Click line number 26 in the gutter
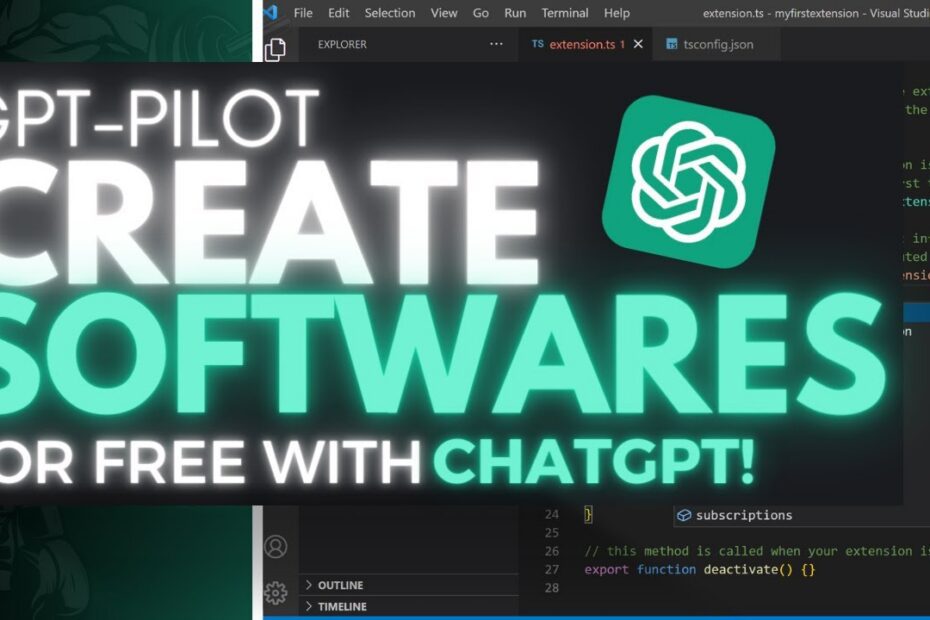The height and width of the screenshot is (620, 930). coord(552,551)
